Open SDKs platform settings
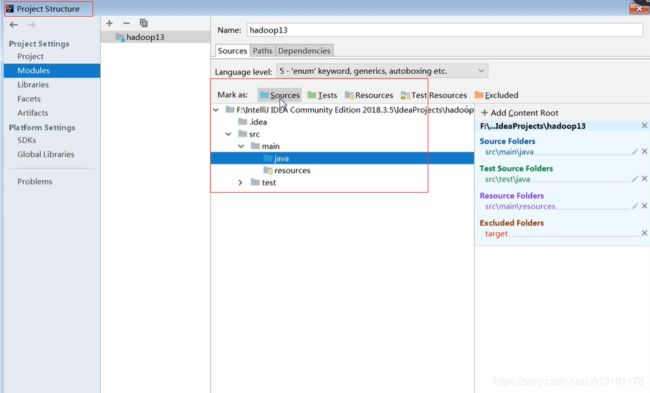 [x=27, y=140]
